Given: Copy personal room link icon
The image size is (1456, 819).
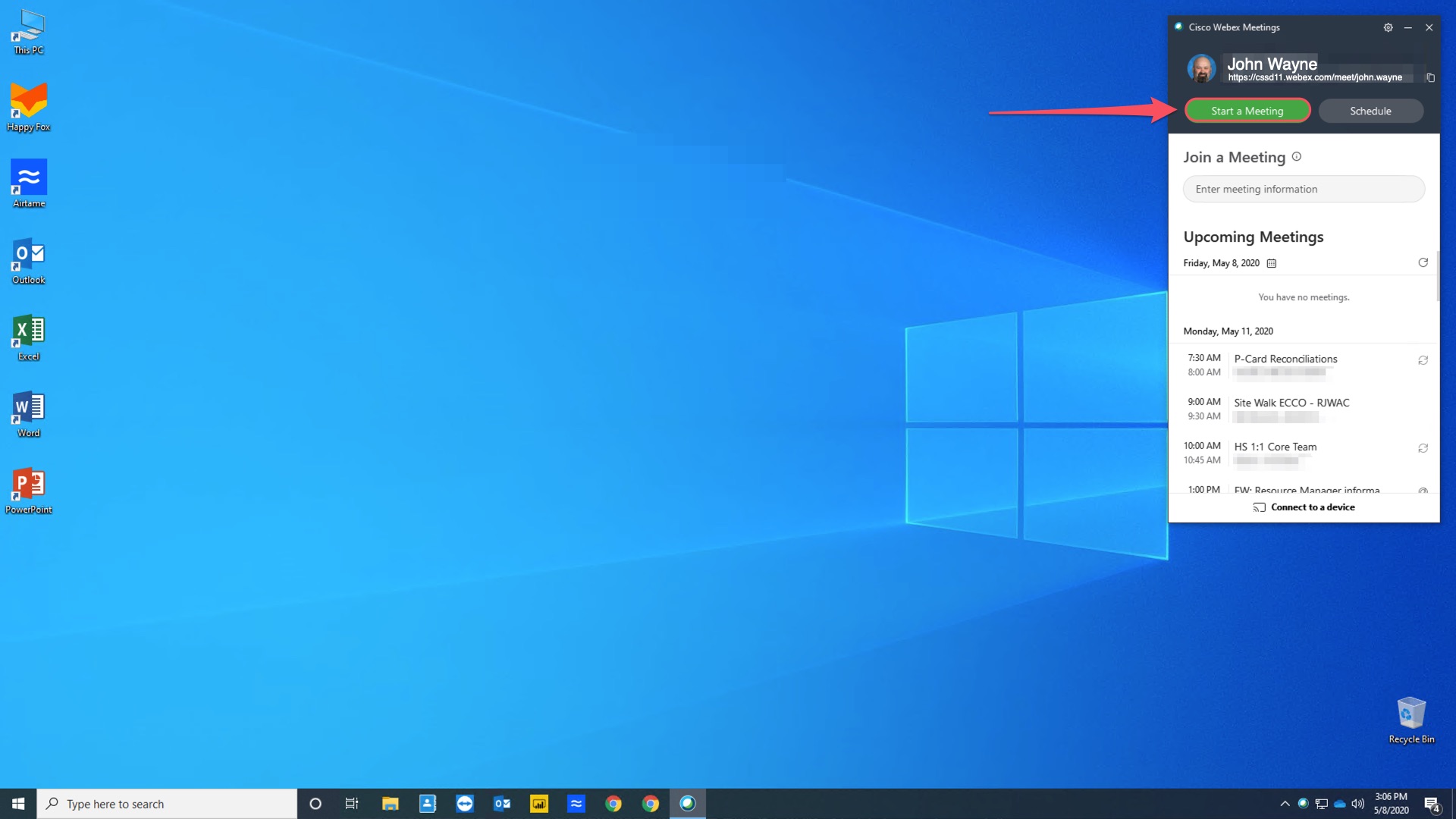Looking at the screenshot, I should tap(1430, 77).
